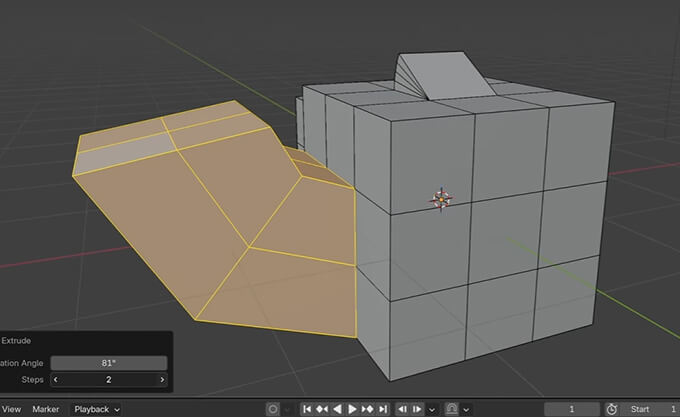
Task: Jump to the first frame
Action: tap(309, 409)
